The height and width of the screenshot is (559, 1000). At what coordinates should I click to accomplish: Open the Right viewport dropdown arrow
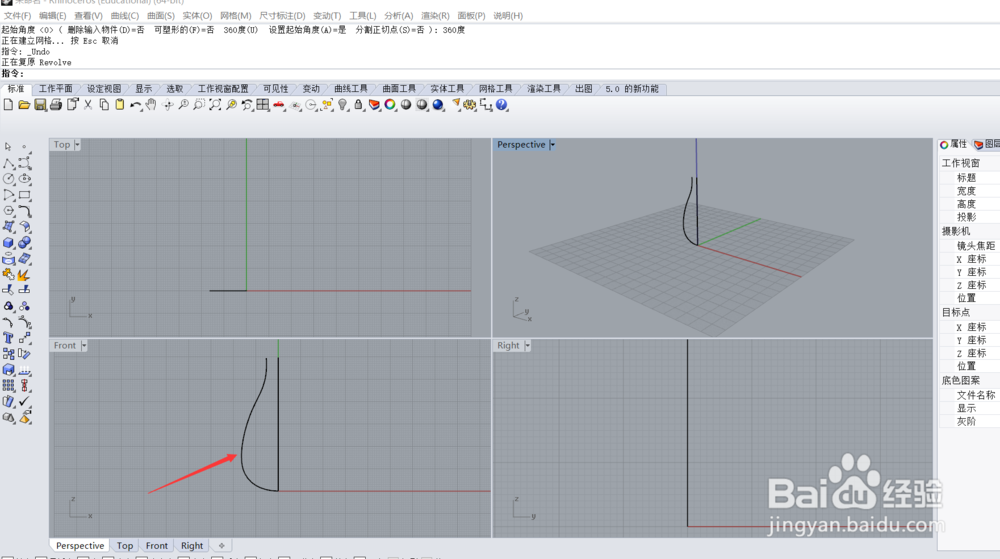(527, 345)
